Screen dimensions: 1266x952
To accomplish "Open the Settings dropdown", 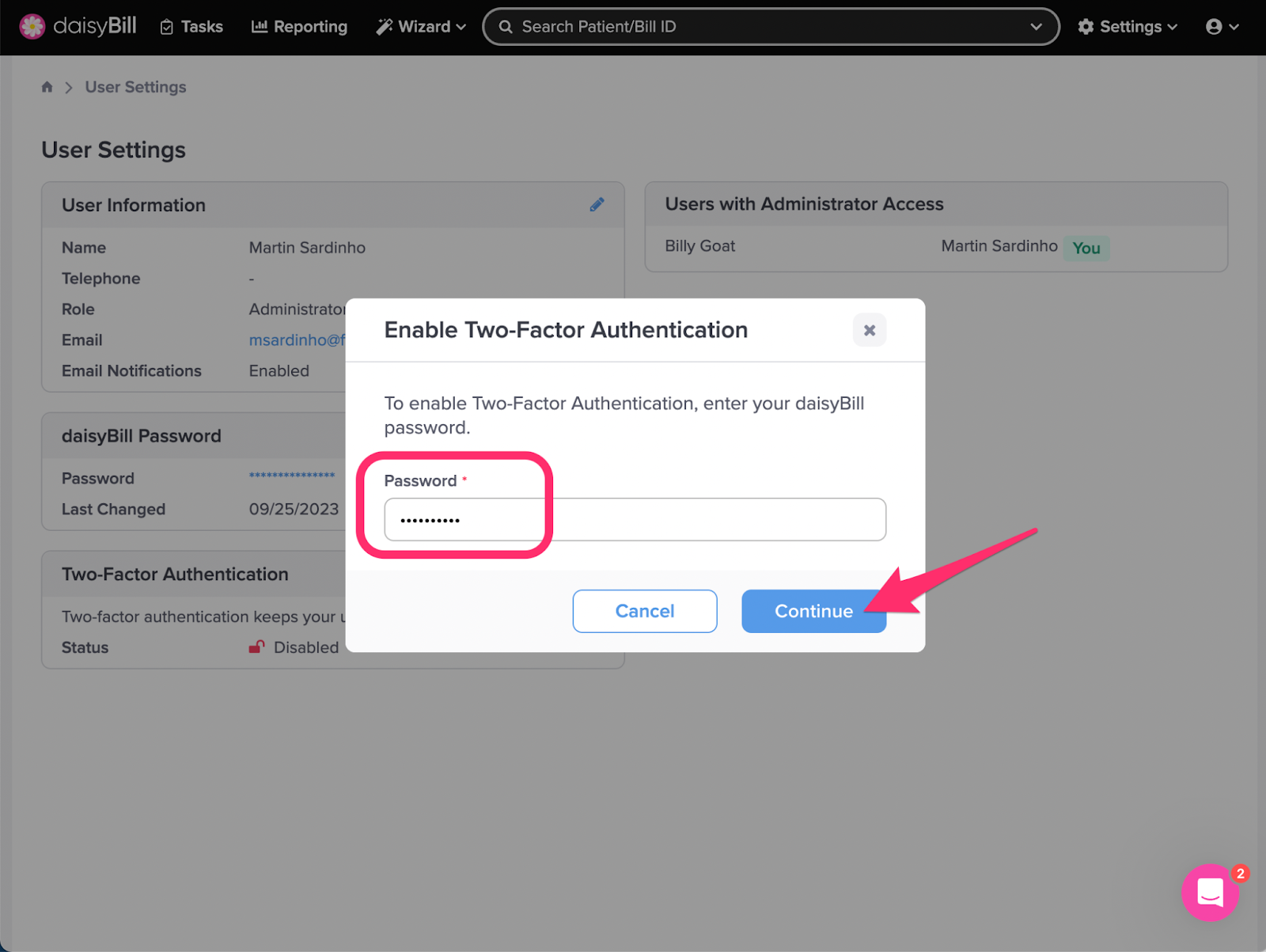I will [1127, 26].
